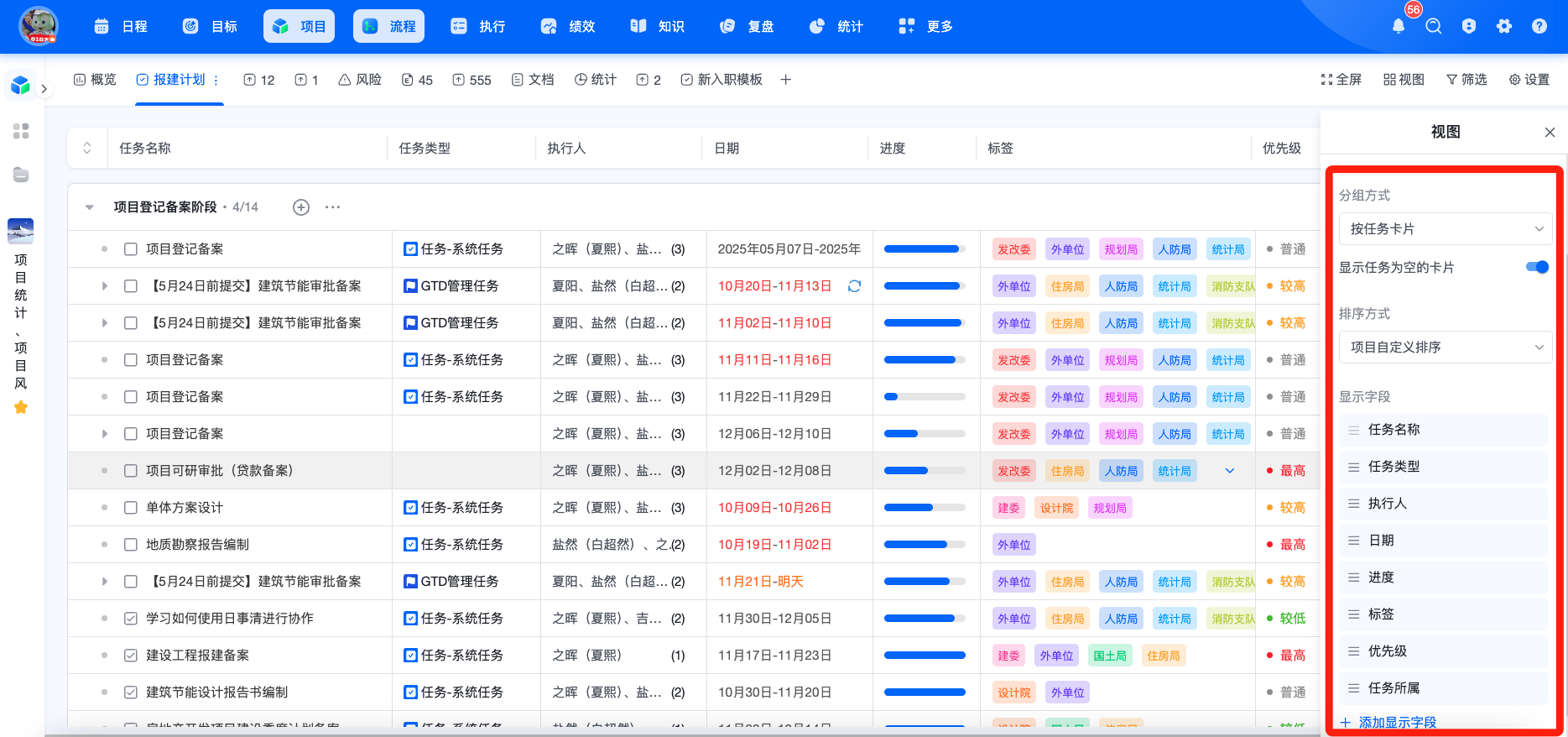The image size is (1568, 737).
Task: Switch to the 文档 tab
Action: (x=533, y=80)
